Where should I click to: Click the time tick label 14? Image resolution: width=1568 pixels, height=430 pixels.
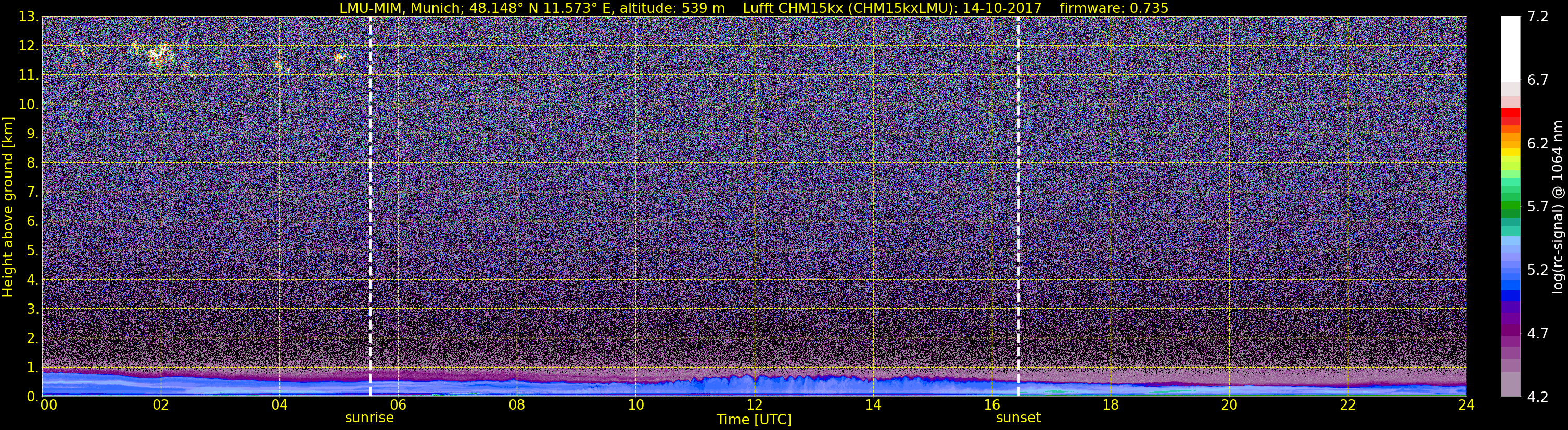pyautogui.click(x=873, y=405)
